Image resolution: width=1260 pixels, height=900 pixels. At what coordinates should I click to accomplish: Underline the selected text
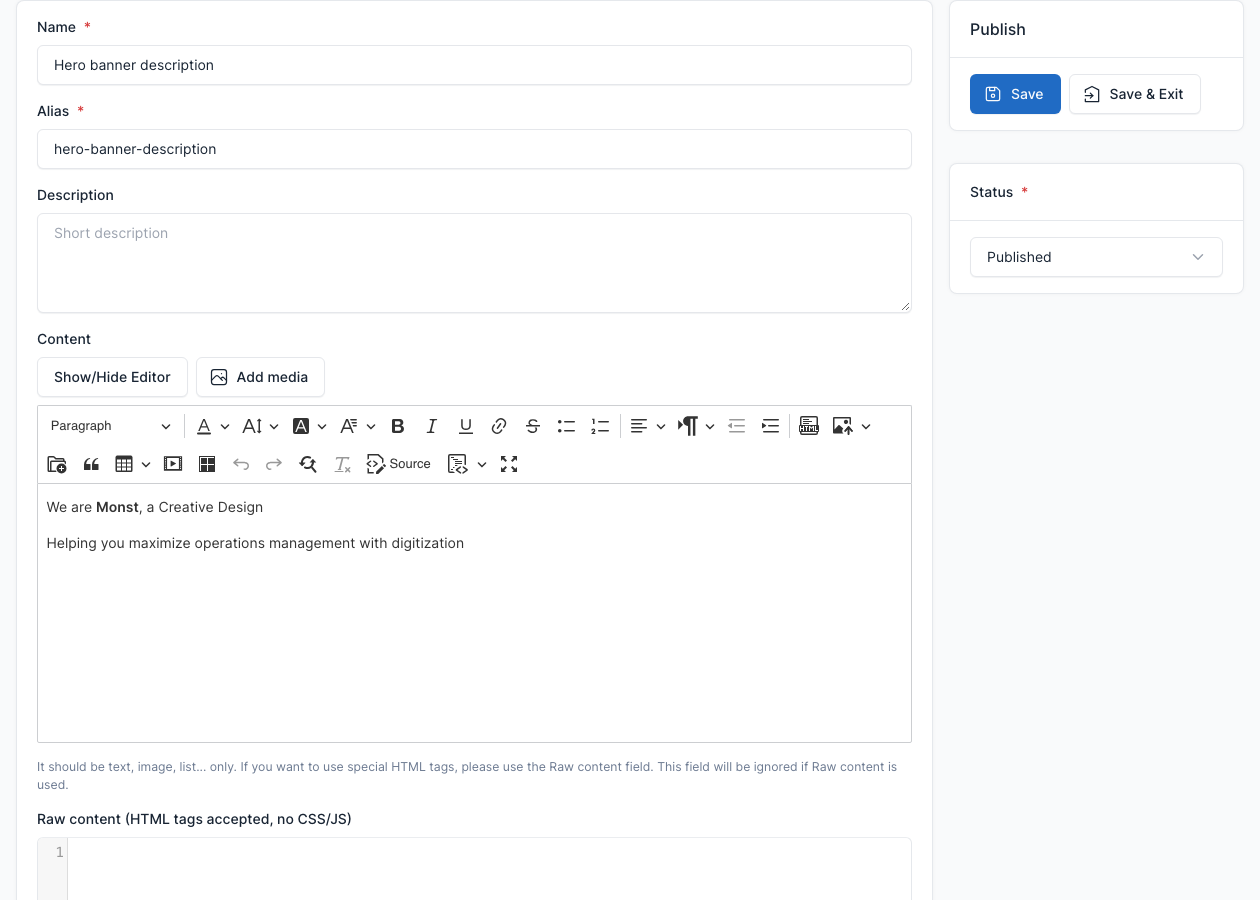[466, 426]
